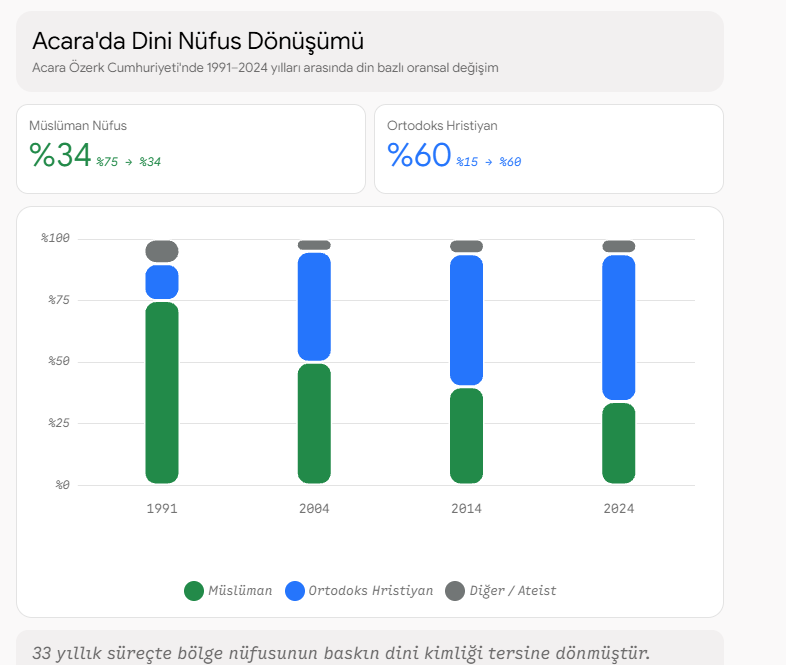Click the %0 y-axis label
Image resolution: width=786 pixels, height=665 pixels.
62,485
